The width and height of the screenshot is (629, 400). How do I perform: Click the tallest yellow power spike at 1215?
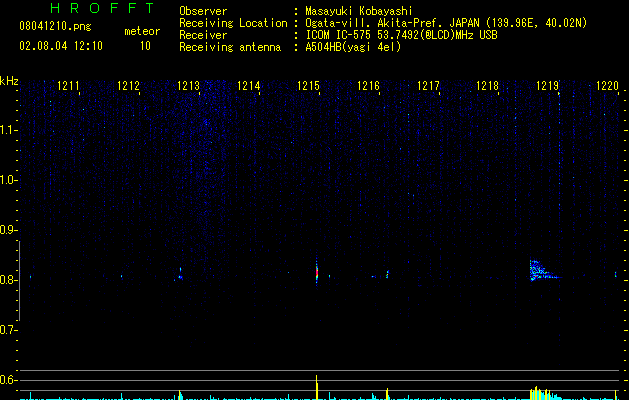[x=317, y=387]
